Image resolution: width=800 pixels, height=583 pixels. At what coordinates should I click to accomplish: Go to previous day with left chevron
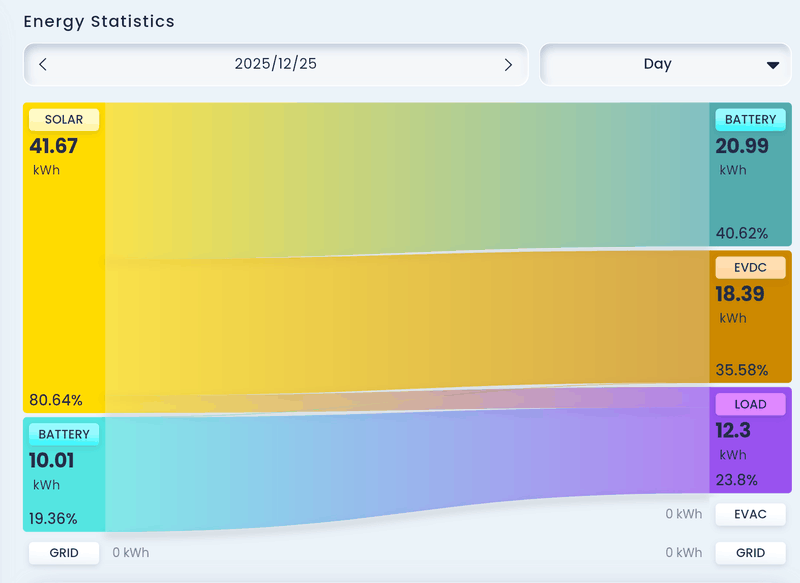pyautogui.click(x=43, y=64)
